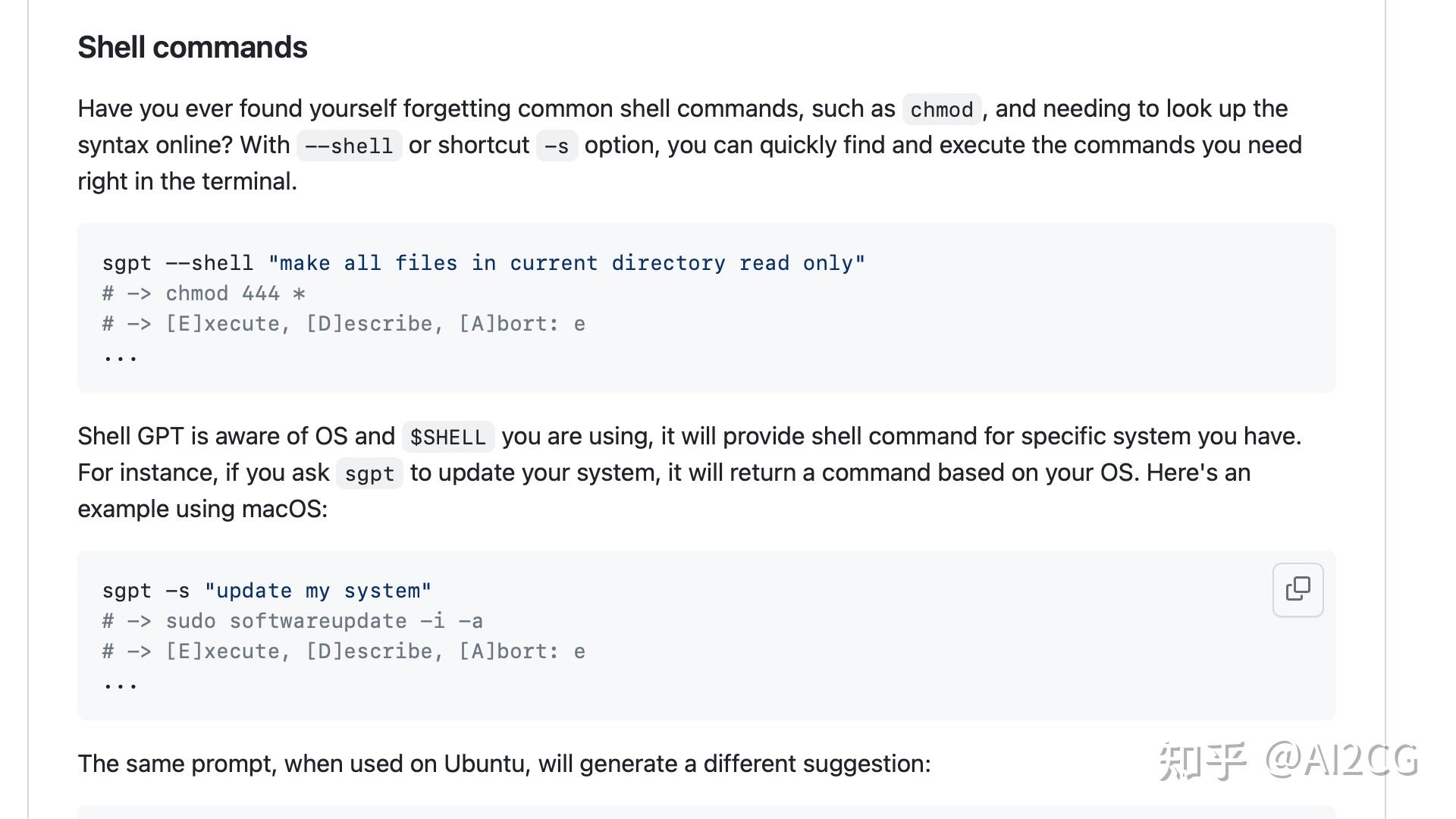This screenshot has width=1456, height=819.
Task: Select the ellipsis in the first code block
Action: tap(120, 356)
